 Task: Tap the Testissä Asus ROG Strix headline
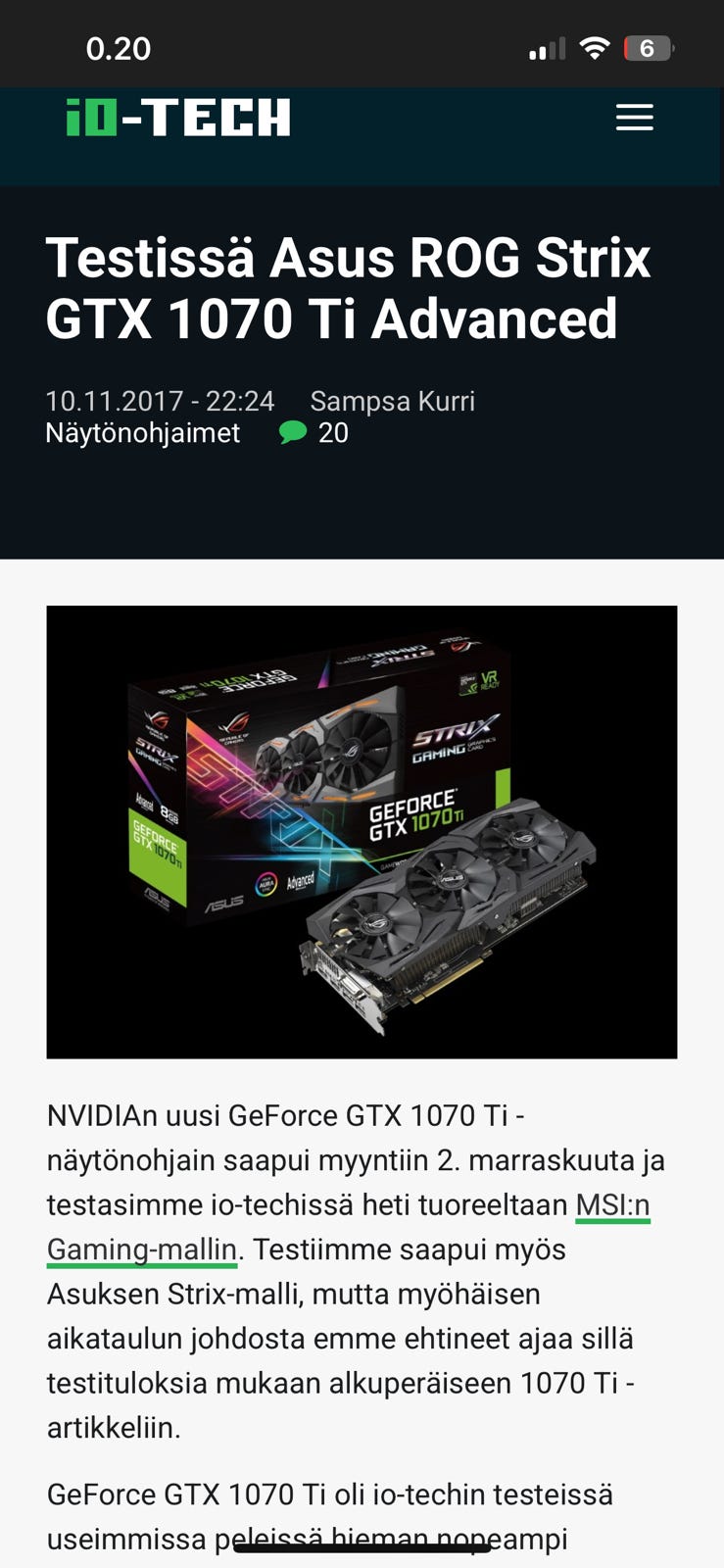(349, 288)
